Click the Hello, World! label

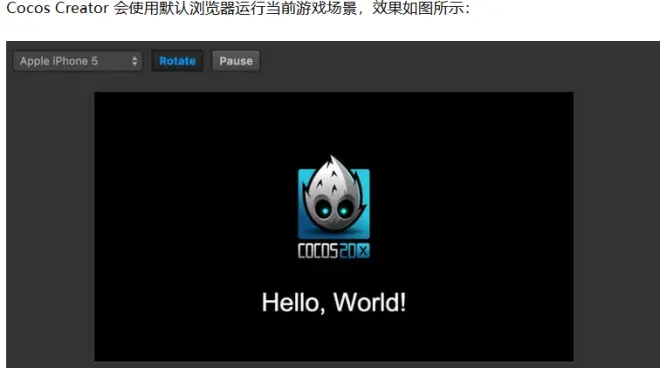334,302
